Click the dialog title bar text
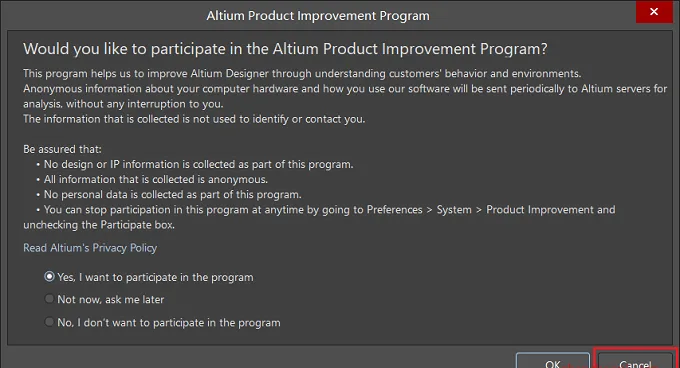This screenshot has width=680, height=368. (318, 16)
